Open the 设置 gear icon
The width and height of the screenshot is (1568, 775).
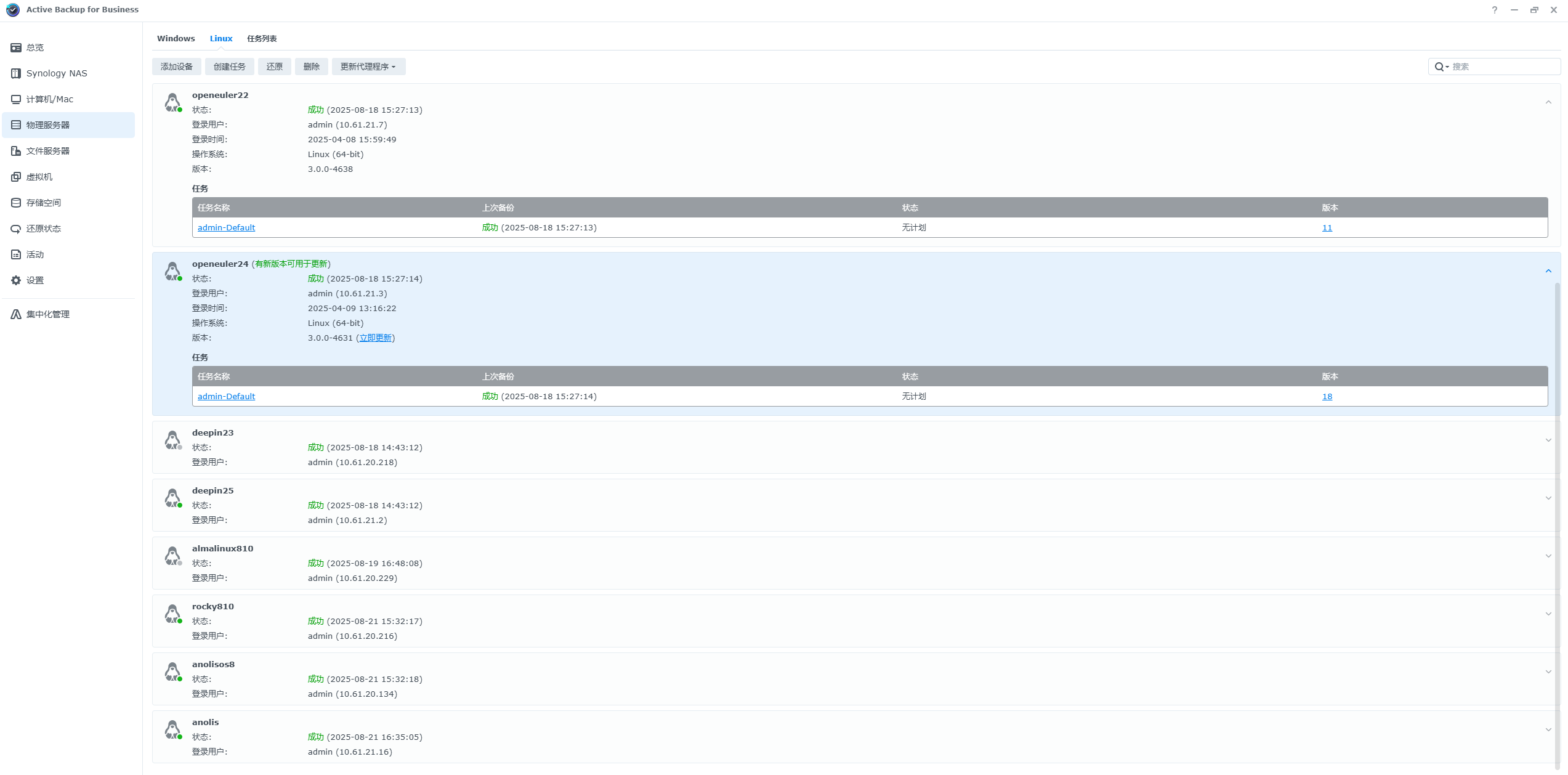16,280
